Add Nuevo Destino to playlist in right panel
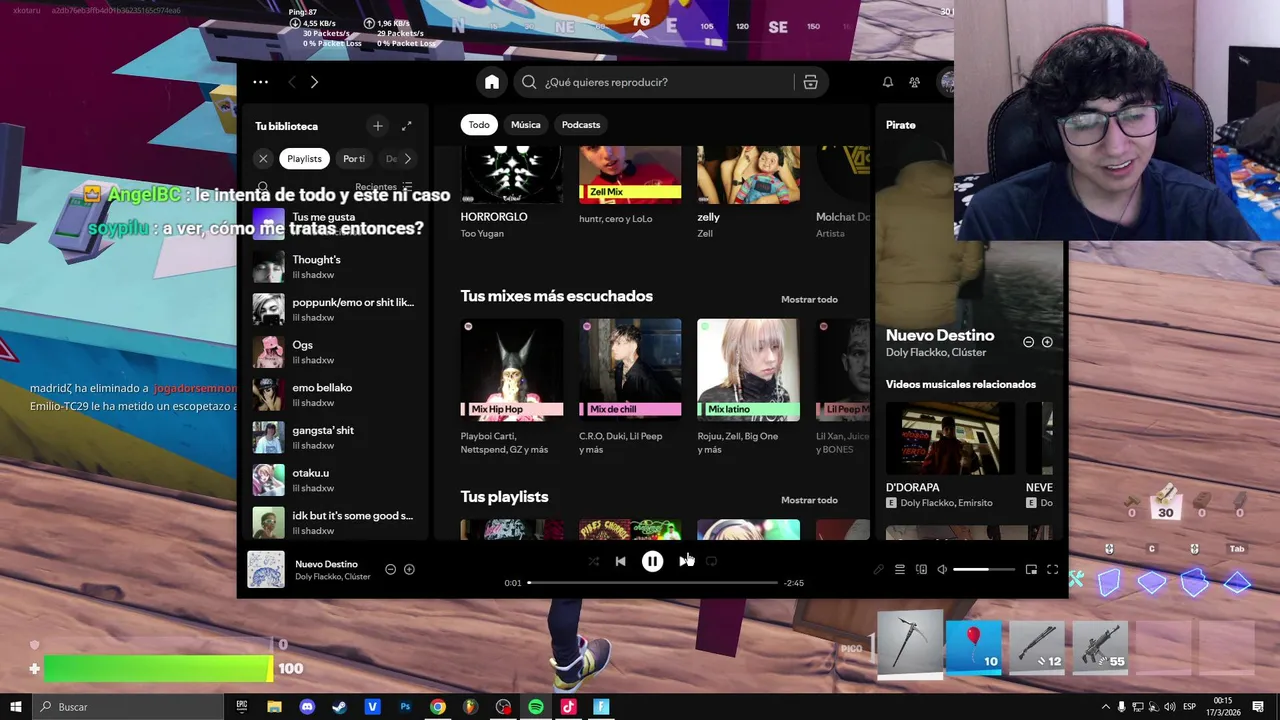The width and height of the screenshot is (1280, 720). 1047,342
